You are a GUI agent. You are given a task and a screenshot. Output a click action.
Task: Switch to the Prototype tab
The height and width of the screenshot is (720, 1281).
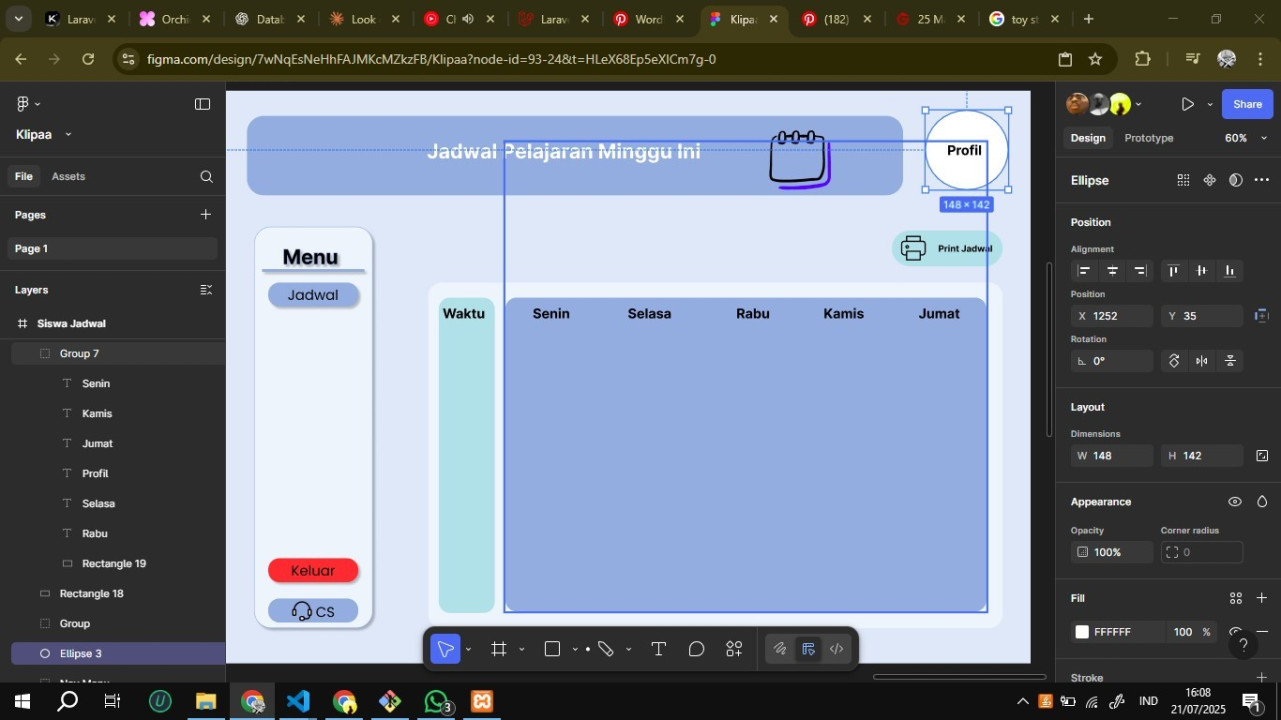1148,138
